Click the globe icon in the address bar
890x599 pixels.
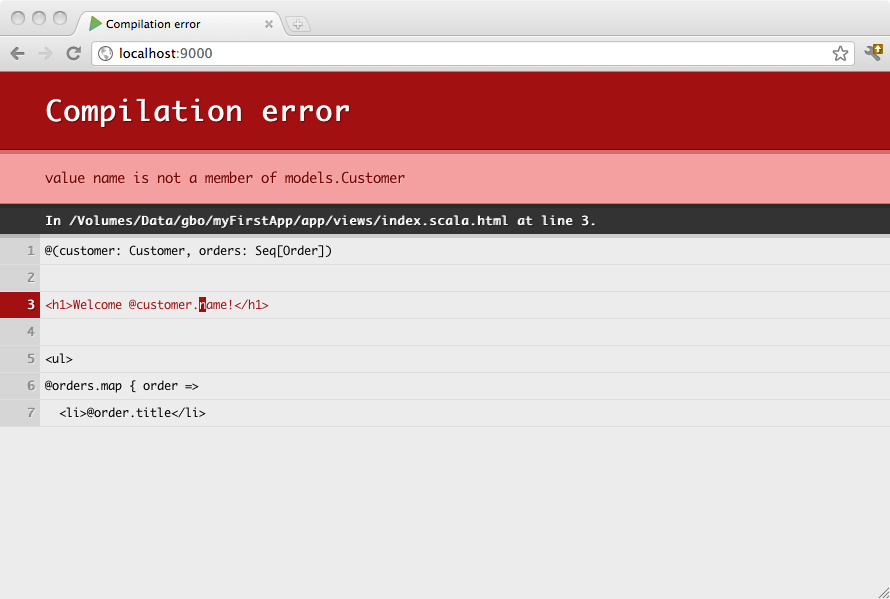(x=105, y=54)
